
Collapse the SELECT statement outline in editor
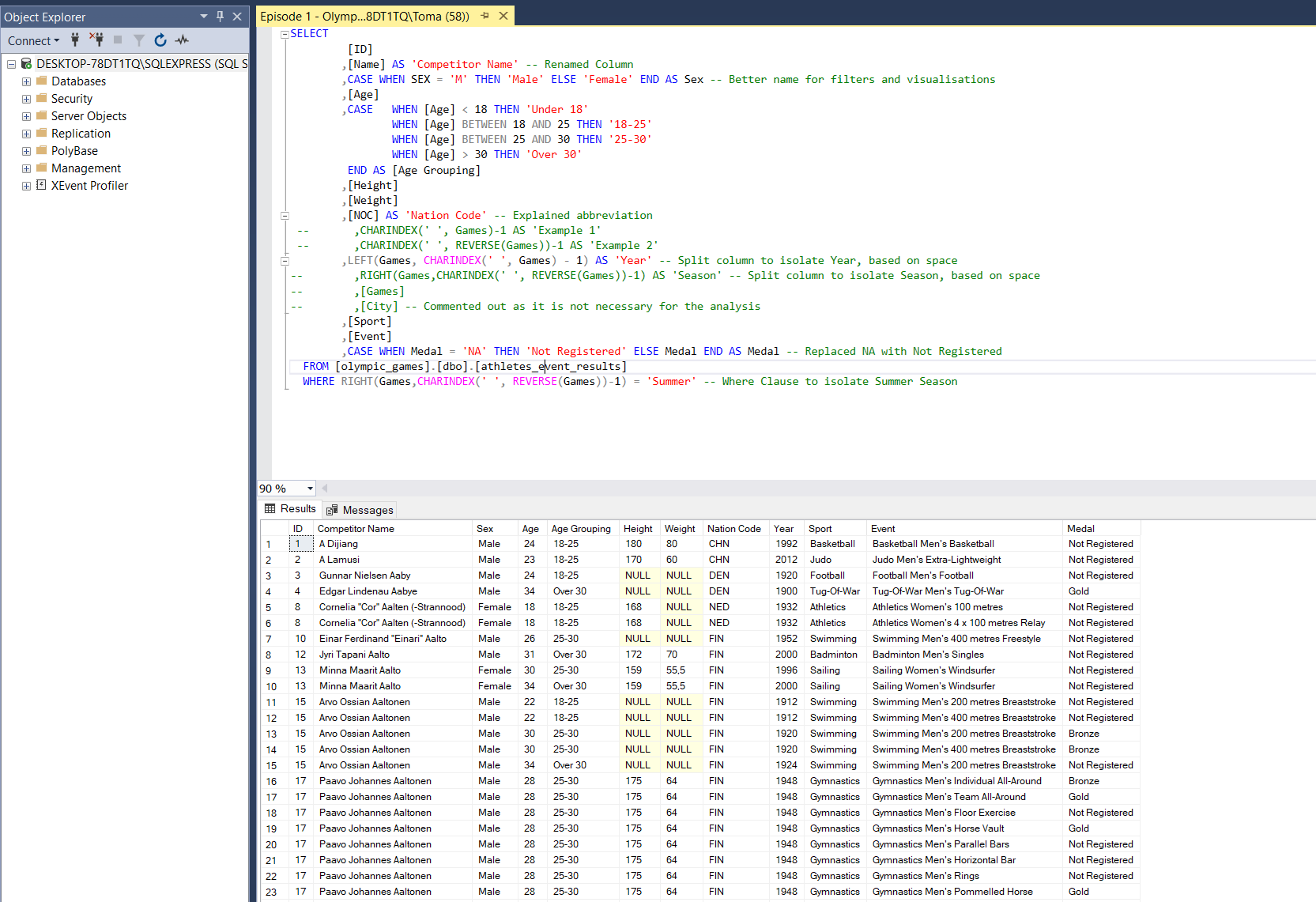(285, 34)
